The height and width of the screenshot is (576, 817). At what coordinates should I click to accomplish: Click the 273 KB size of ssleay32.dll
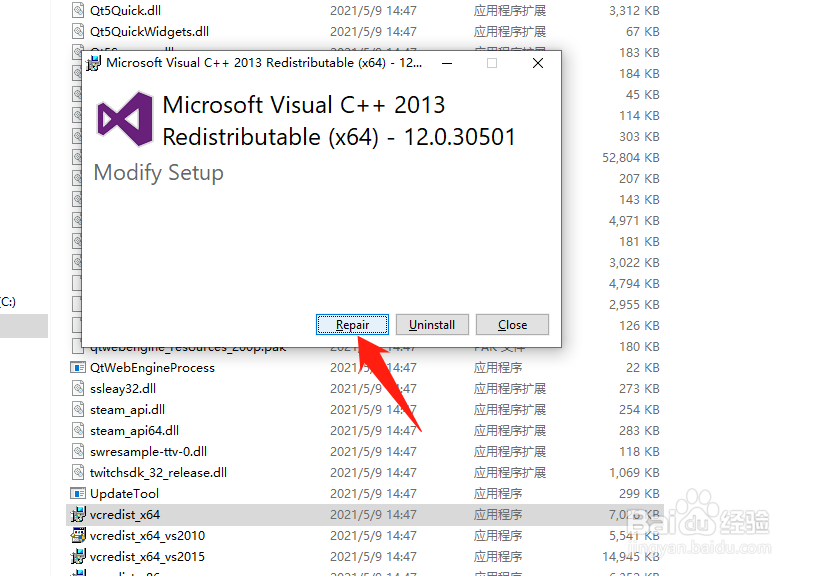639,388
